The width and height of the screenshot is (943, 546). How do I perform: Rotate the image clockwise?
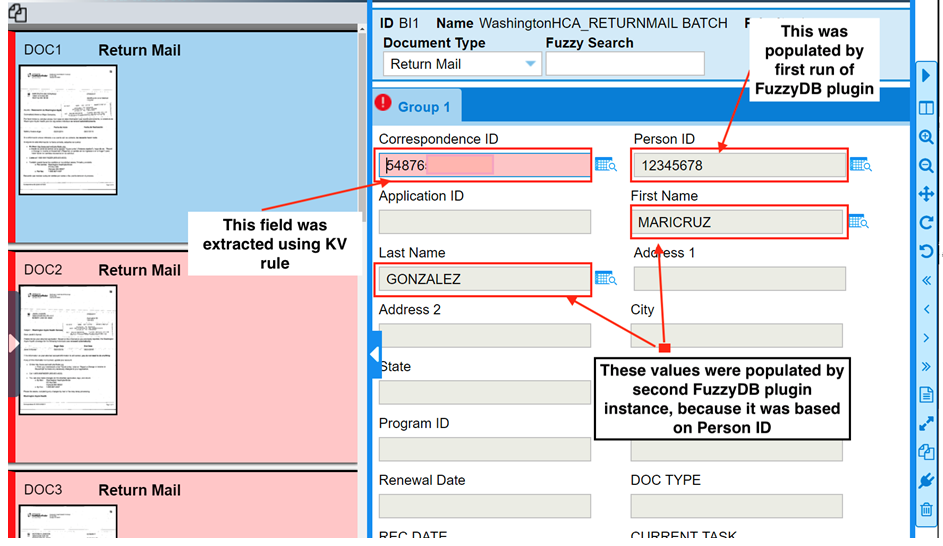pos(926,223)
